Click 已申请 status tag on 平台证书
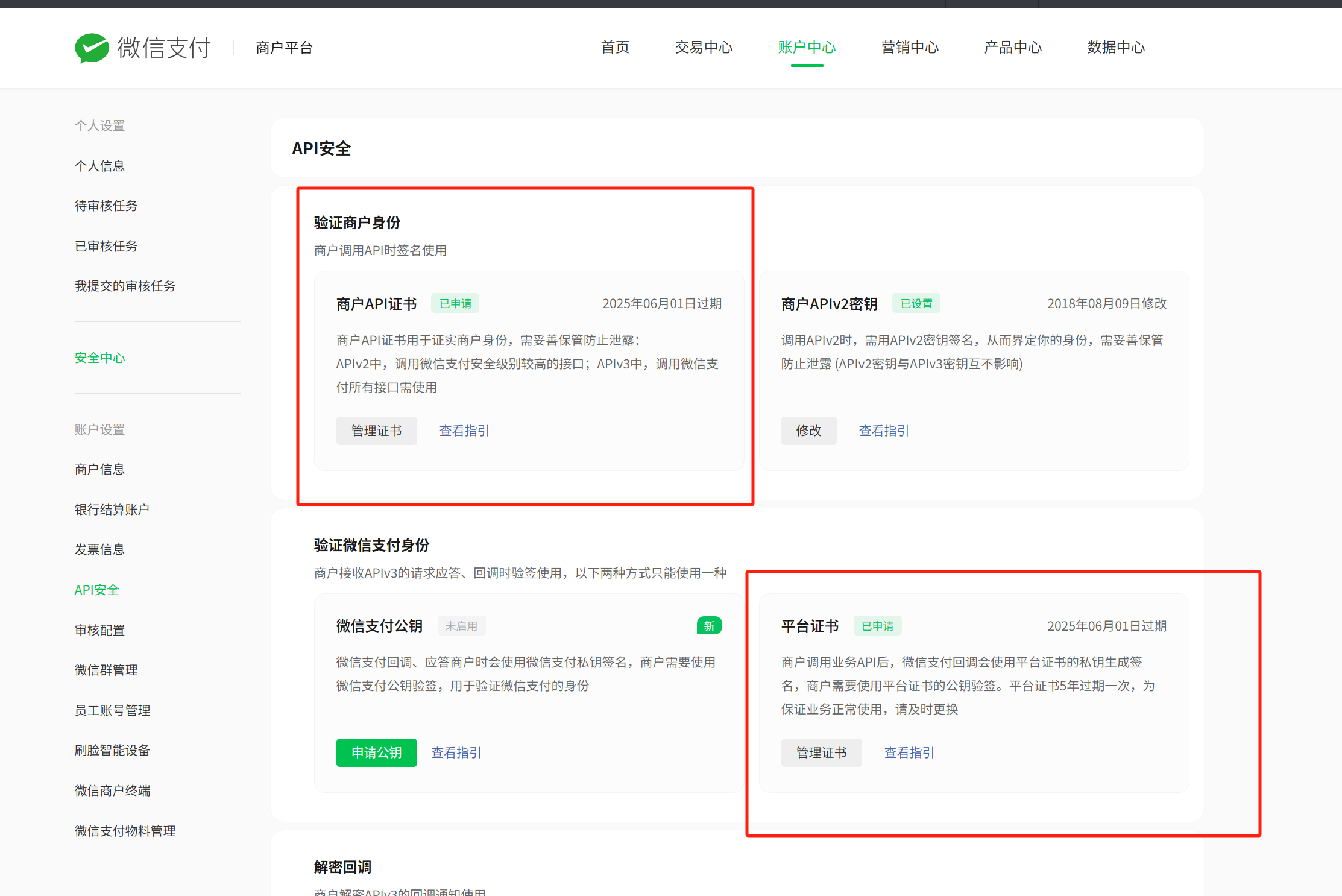The image size is (1342, 896). 877,626
